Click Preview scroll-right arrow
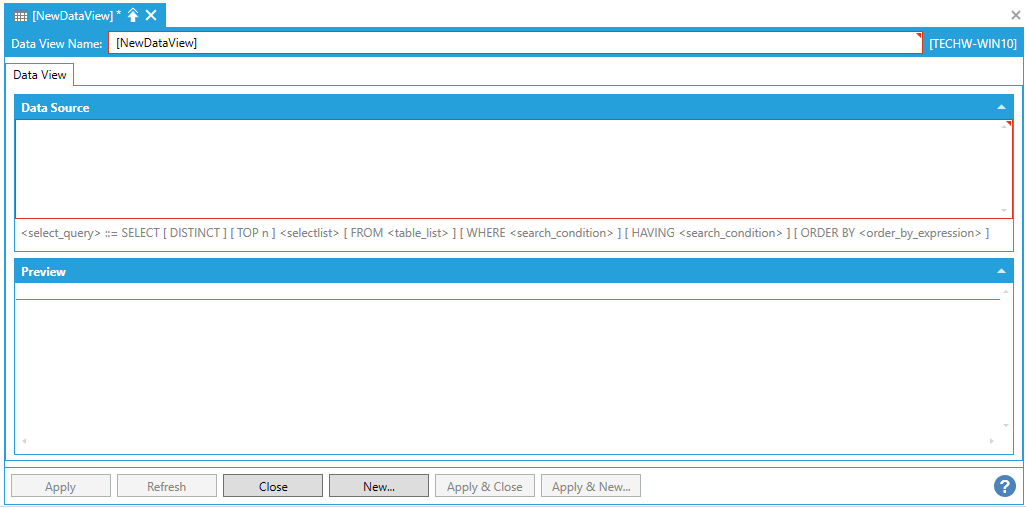 [992, 441]
